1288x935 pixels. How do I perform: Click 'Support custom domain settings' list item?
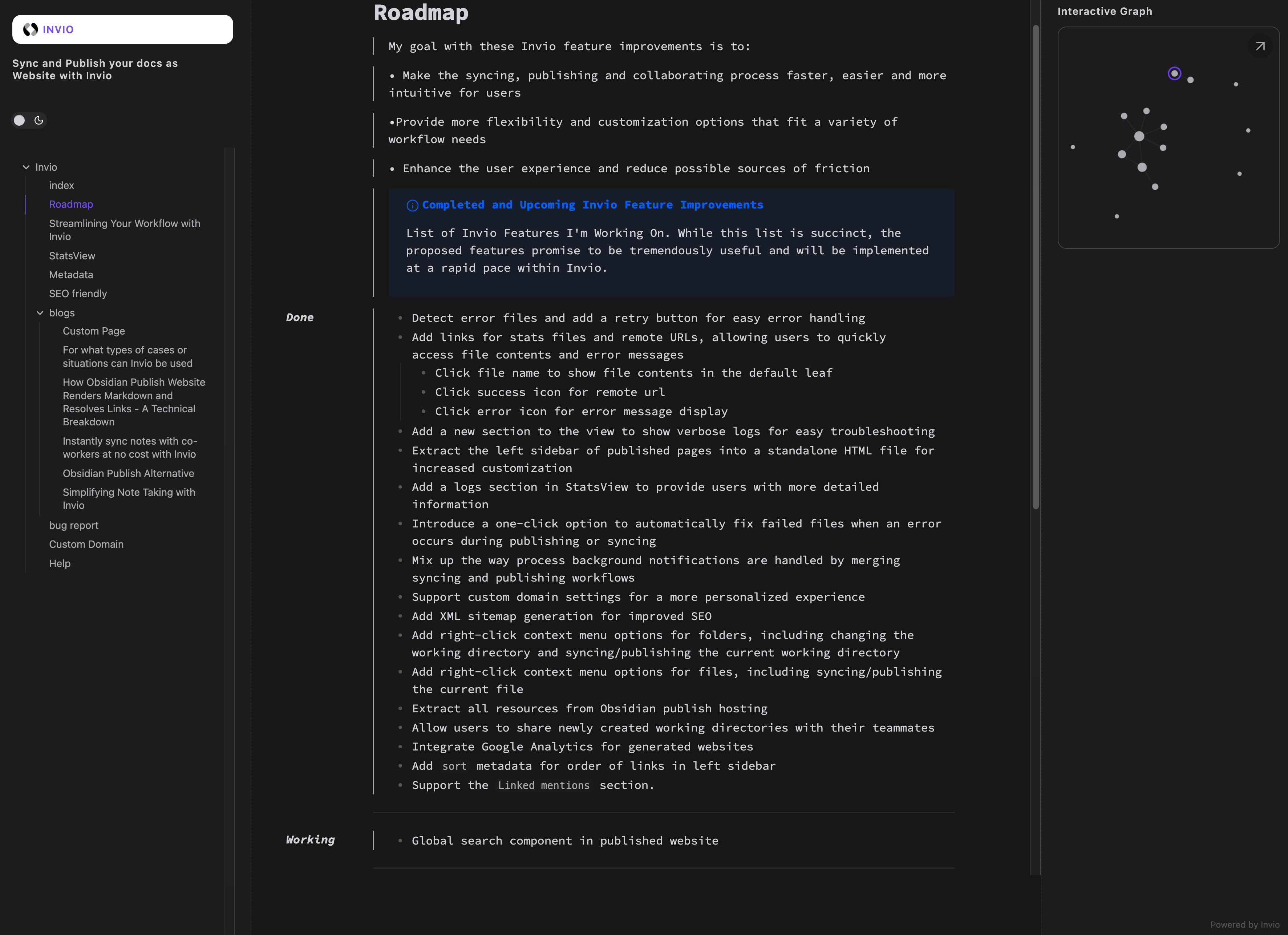638,596
